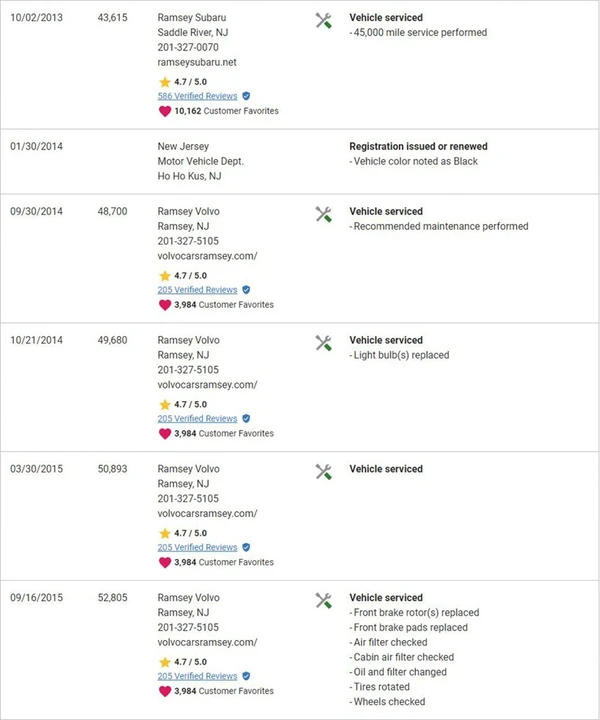
Task: Click the service tools icon on the 10/21/2014 row
Action: point(324,343)
